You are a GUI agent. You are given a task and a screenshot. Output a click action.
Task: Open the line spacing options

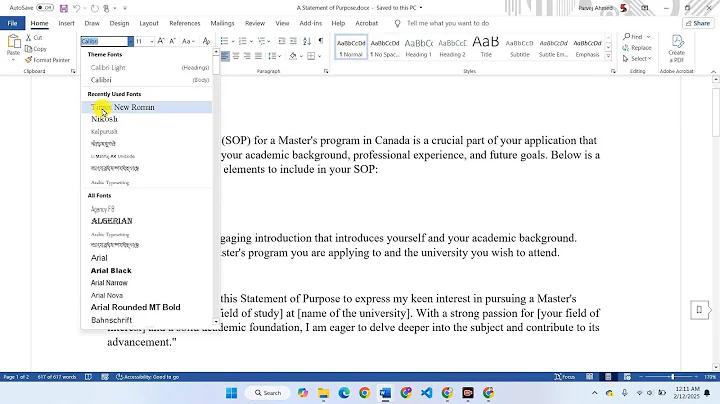(274, 56)
